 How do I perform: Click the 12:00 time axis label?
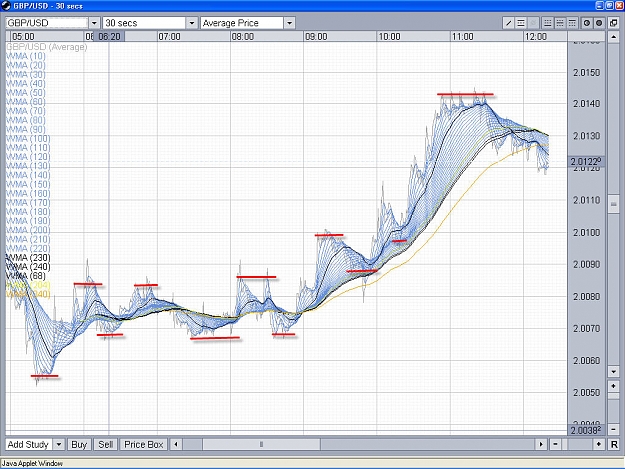tap(536, 37)
